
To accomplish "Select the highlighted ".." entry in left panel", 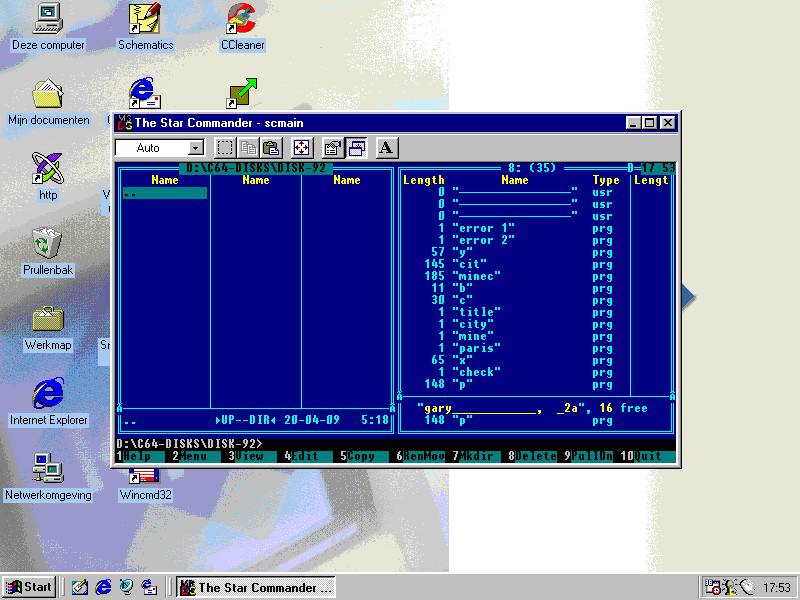I will point(165,193).
